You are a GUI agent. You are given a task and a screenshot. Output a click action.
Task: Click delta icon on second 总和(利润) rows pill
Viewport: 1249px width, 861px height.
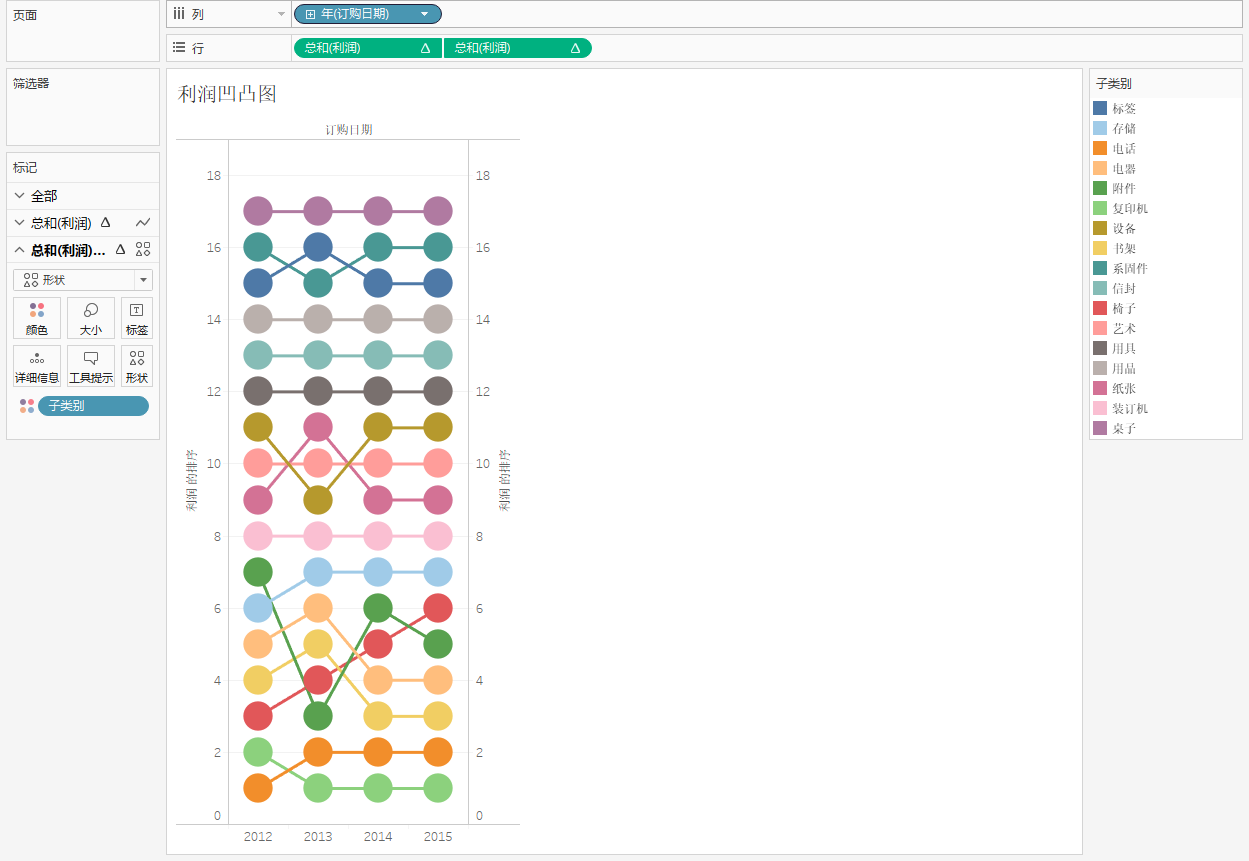tap(575, 48)
